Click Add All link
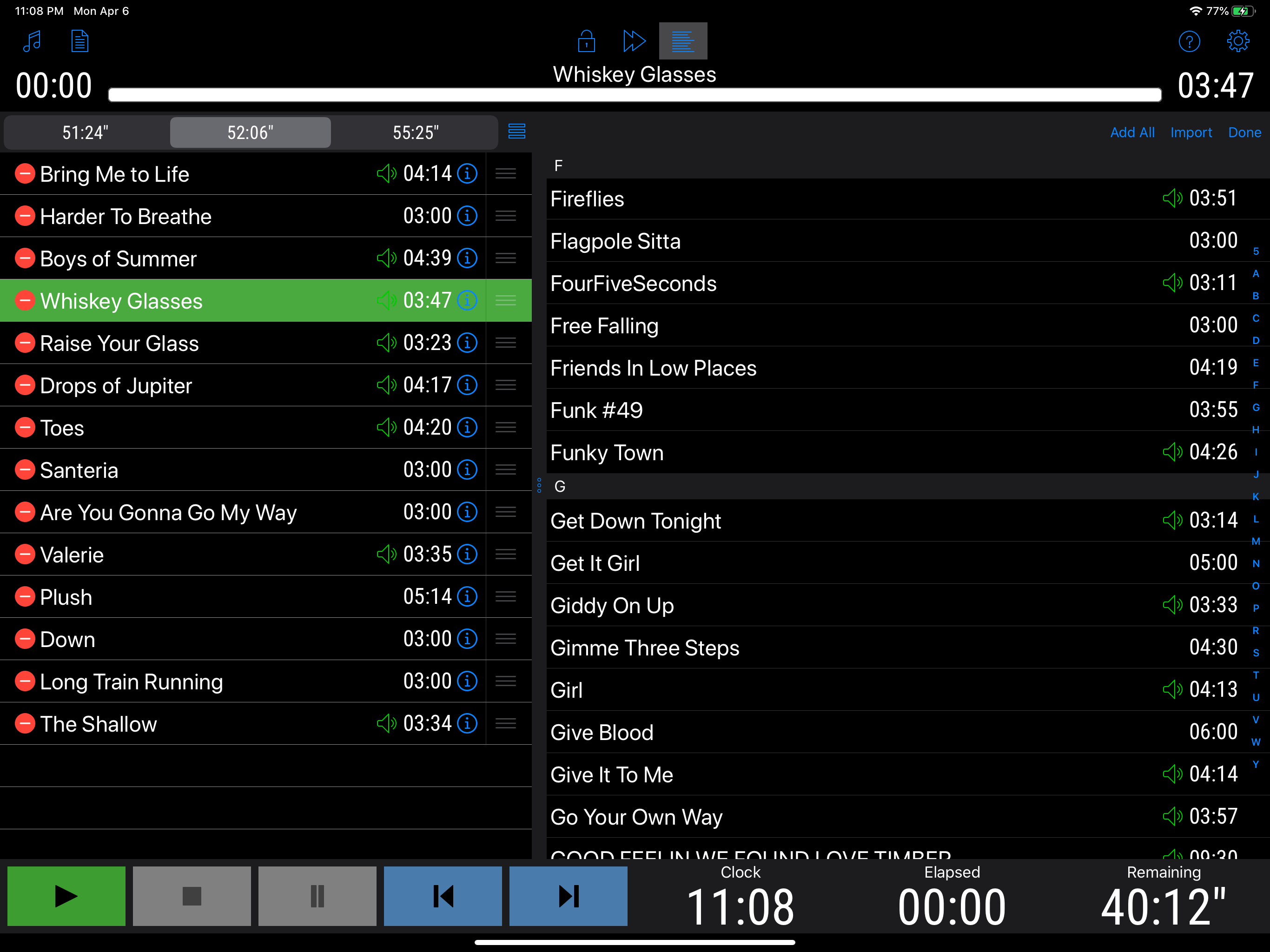The height and width of the screenshot is (952, 1270). click(x=1132, y=132)
